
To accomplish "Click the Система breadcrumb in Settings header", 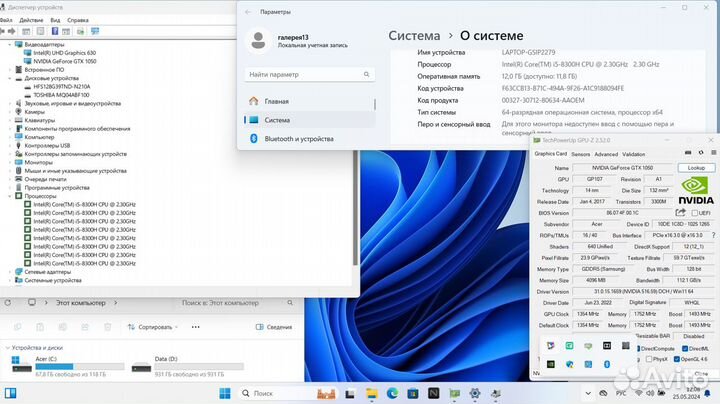I will coord(414,36).
